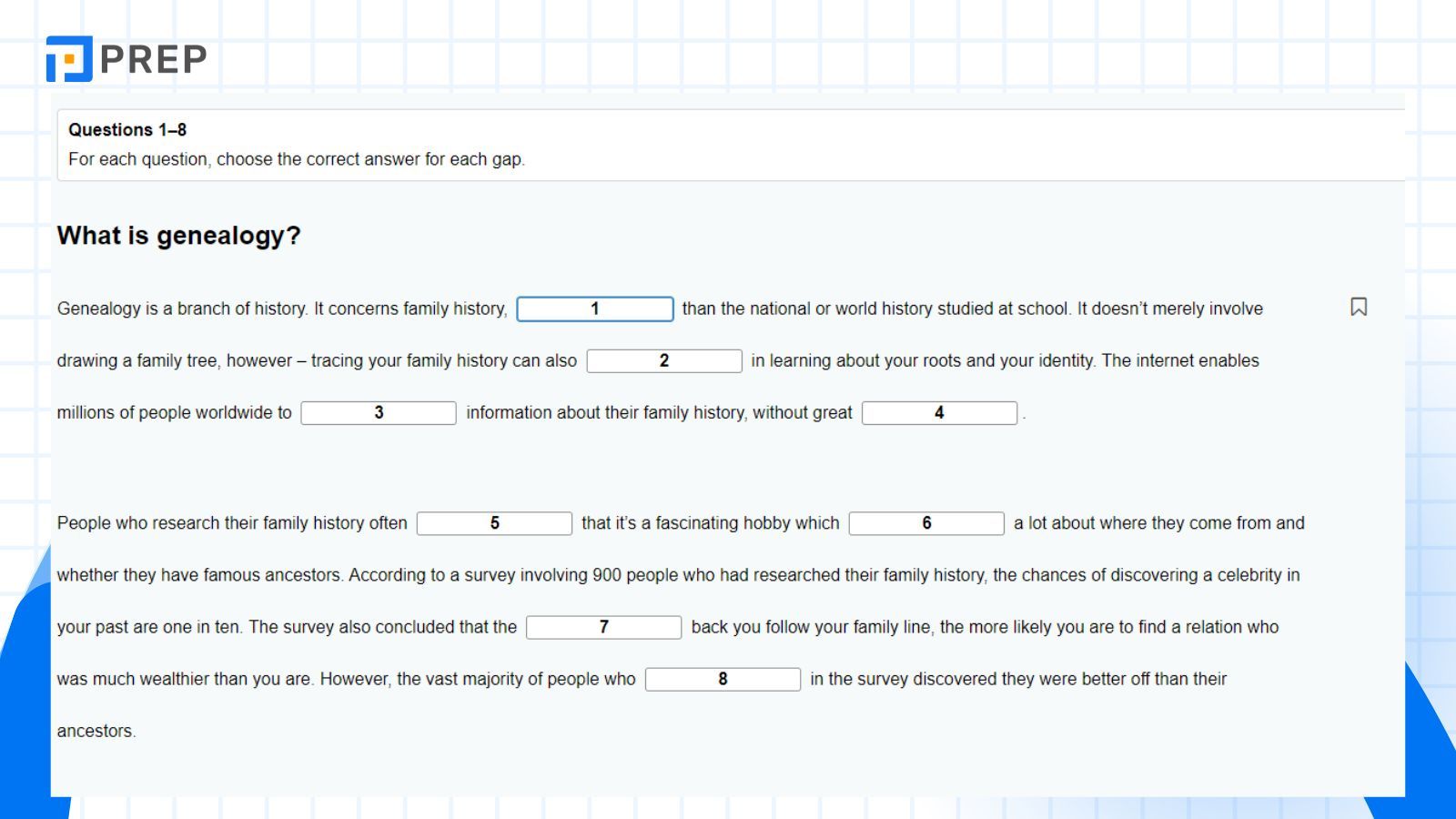This screenshot has height=819, width=1456.
Task: Open the gap 2 answer dropdown
Action: pyautogui.click(x=664, y=361)
